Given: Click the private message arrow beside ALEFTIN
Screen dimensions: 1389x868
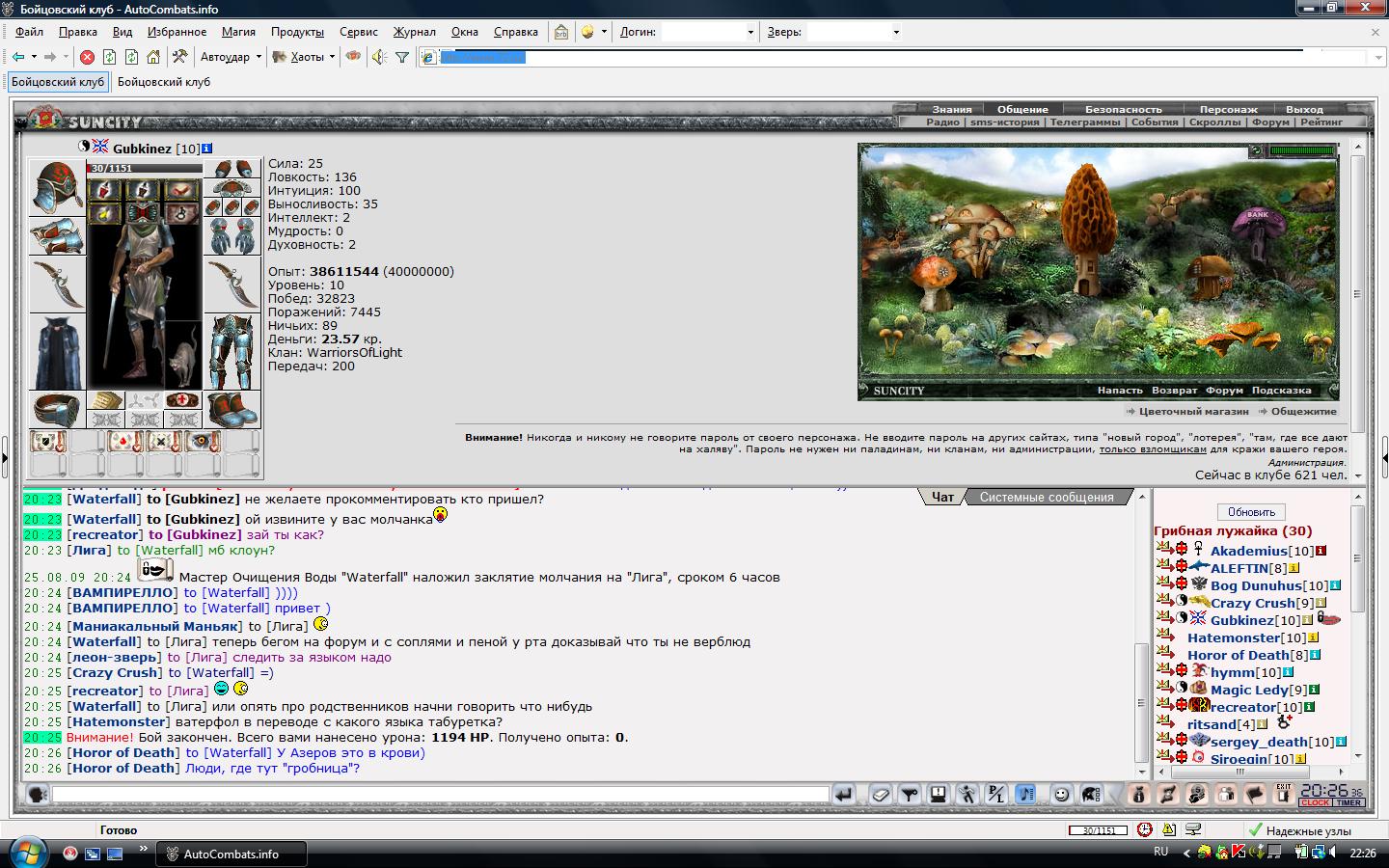Looking at the screenshot, I should 1163,568.
